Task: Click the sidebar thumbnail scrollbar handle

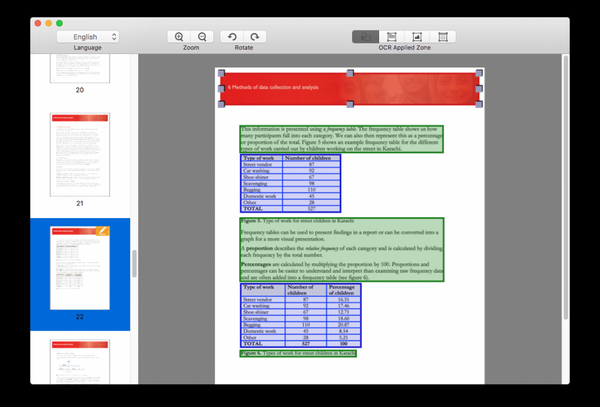Action: [x=134, y=264]
